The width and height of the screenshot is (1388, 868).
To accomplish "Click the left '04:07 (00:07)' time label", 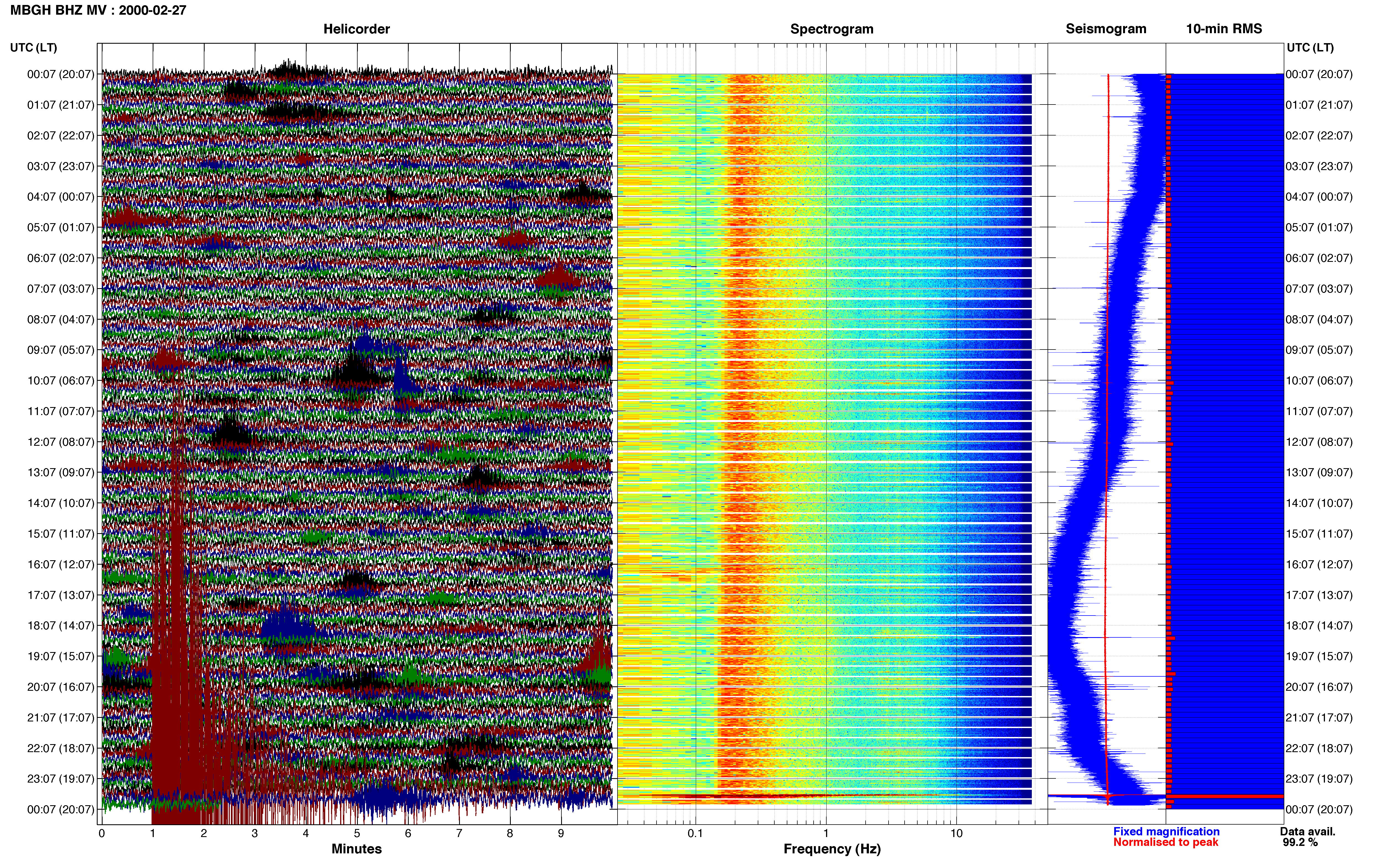I will coord(60,197).
